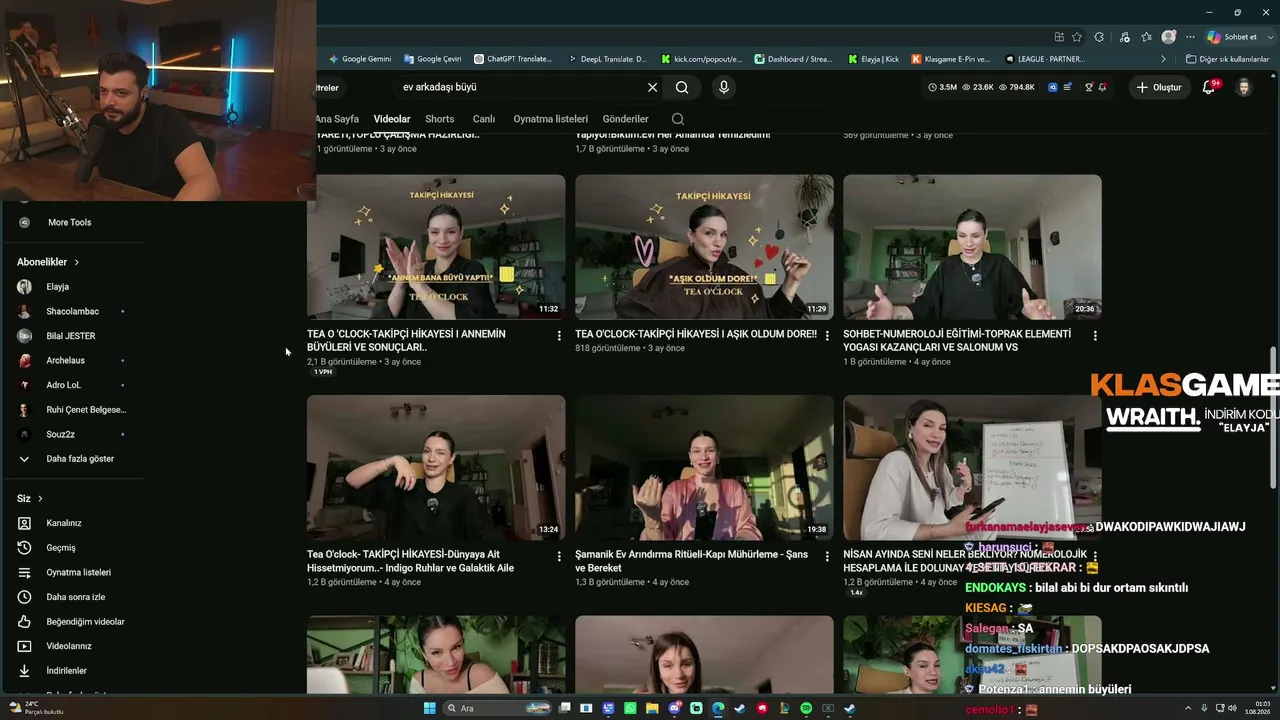Open ChatGPT Translate bookmark

(513, 59)
